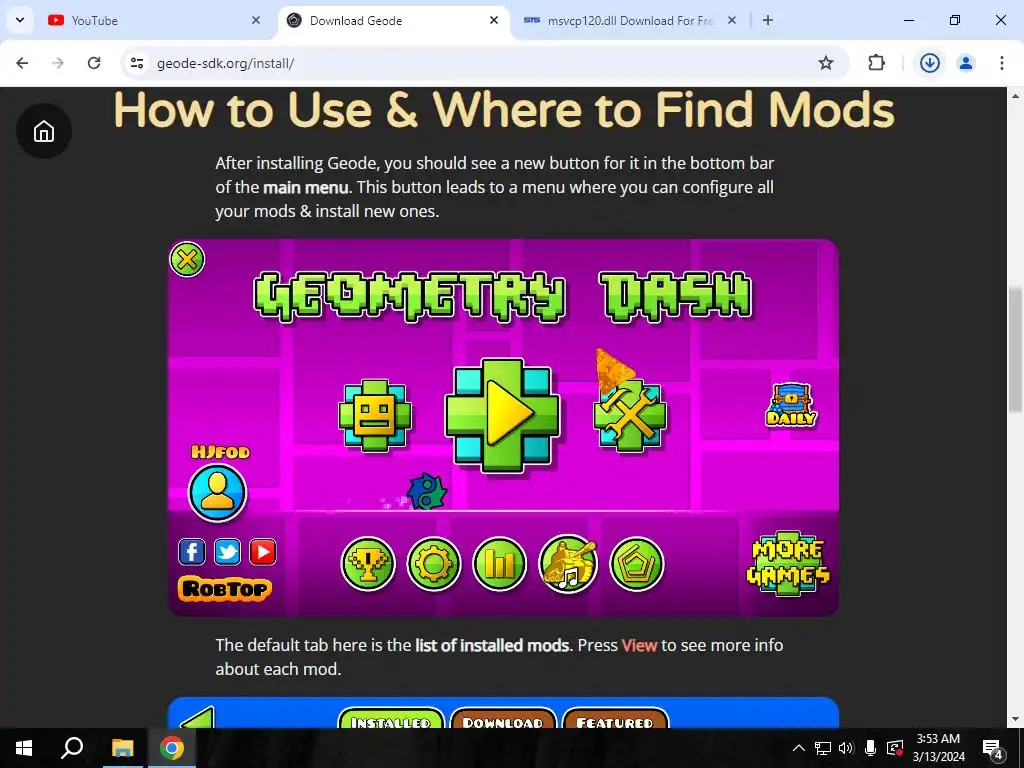The width and height of the screenshot is (1024, 768).
Task: Click the address bar URL
Action: (225, 63)
